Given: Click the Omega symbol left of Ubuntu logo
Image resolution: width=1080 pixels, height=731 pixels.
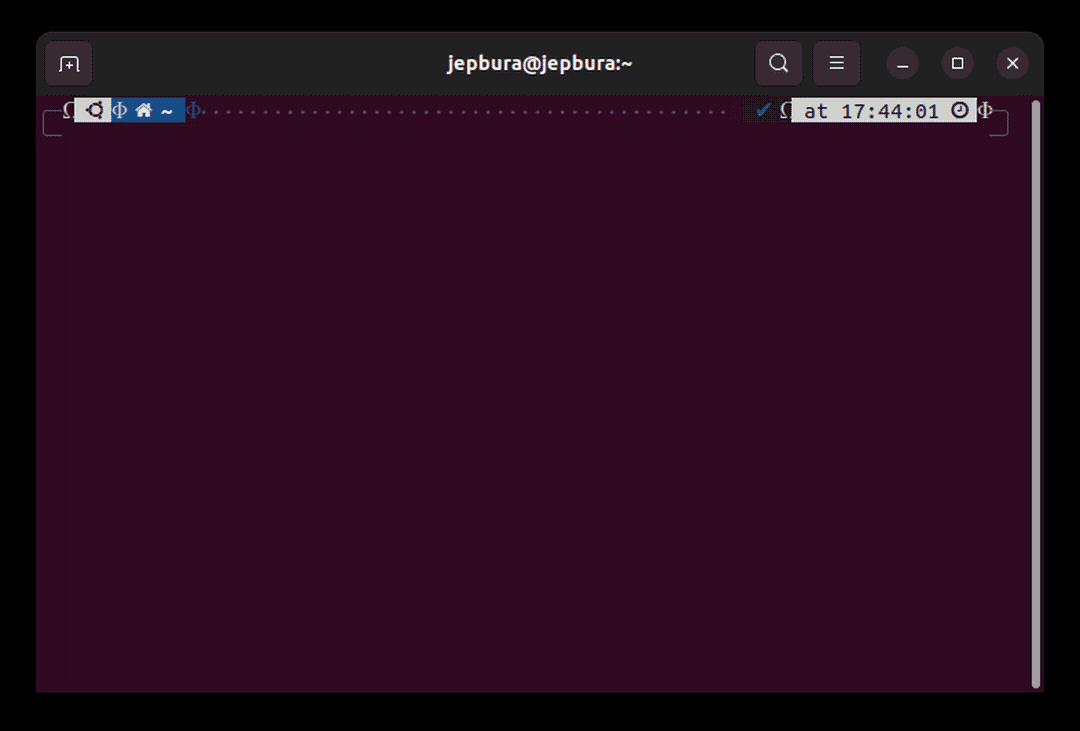Looking at the screenshot, I should coord(67,110).
